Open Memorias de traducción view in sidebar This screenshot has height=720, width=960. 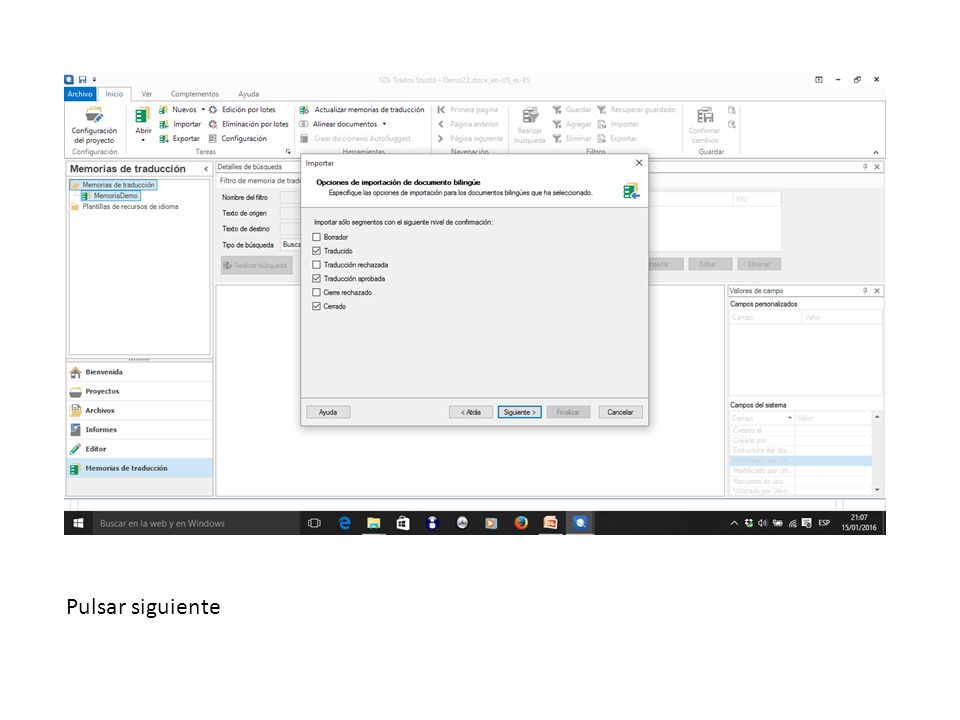click(x=140, y=468)
